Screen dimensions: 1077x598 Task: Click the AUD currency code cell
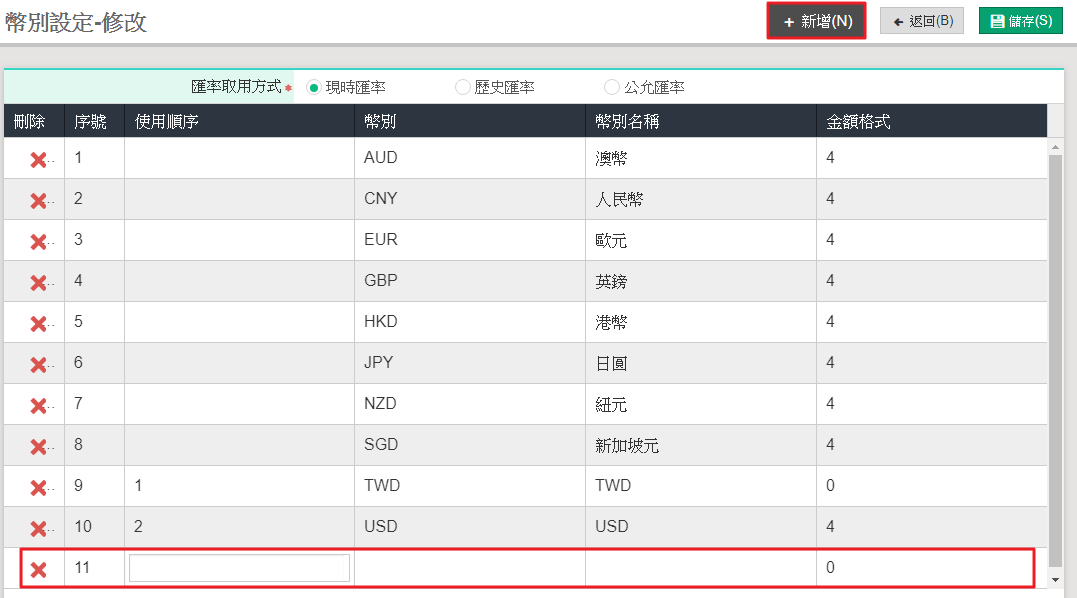pyautogui.click(x=470, y=158)
